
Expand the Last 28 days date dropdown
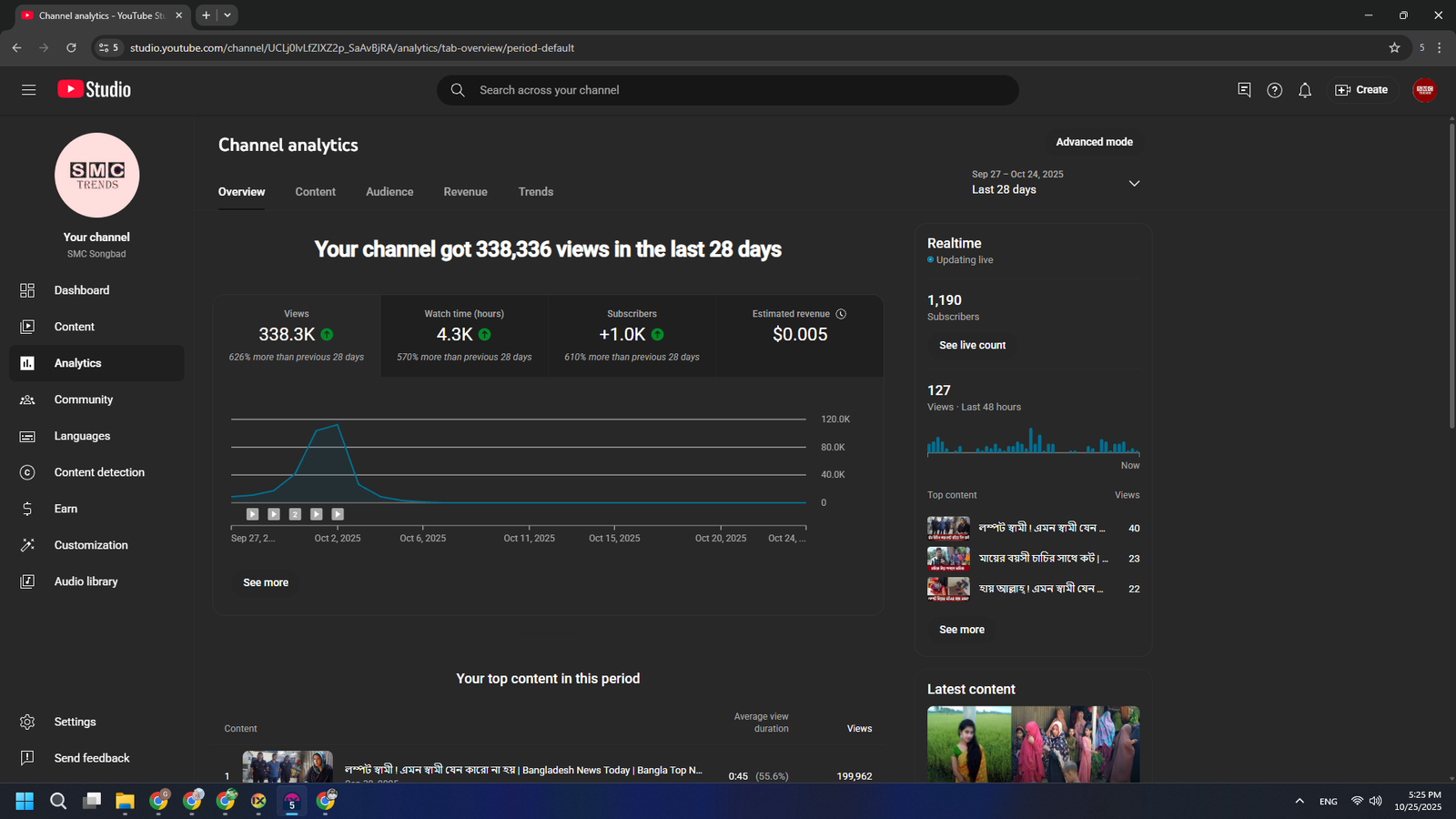[x=1134, y=183]
